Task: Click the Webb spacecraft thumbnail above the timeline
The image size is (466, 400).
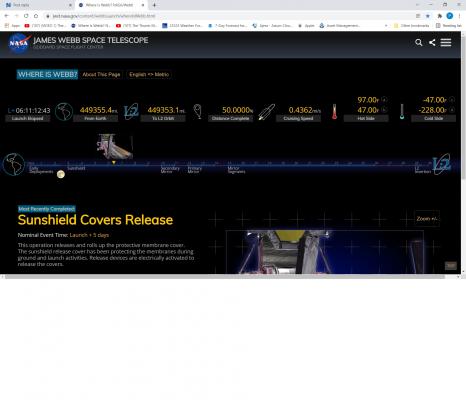Action: (115, 146)
